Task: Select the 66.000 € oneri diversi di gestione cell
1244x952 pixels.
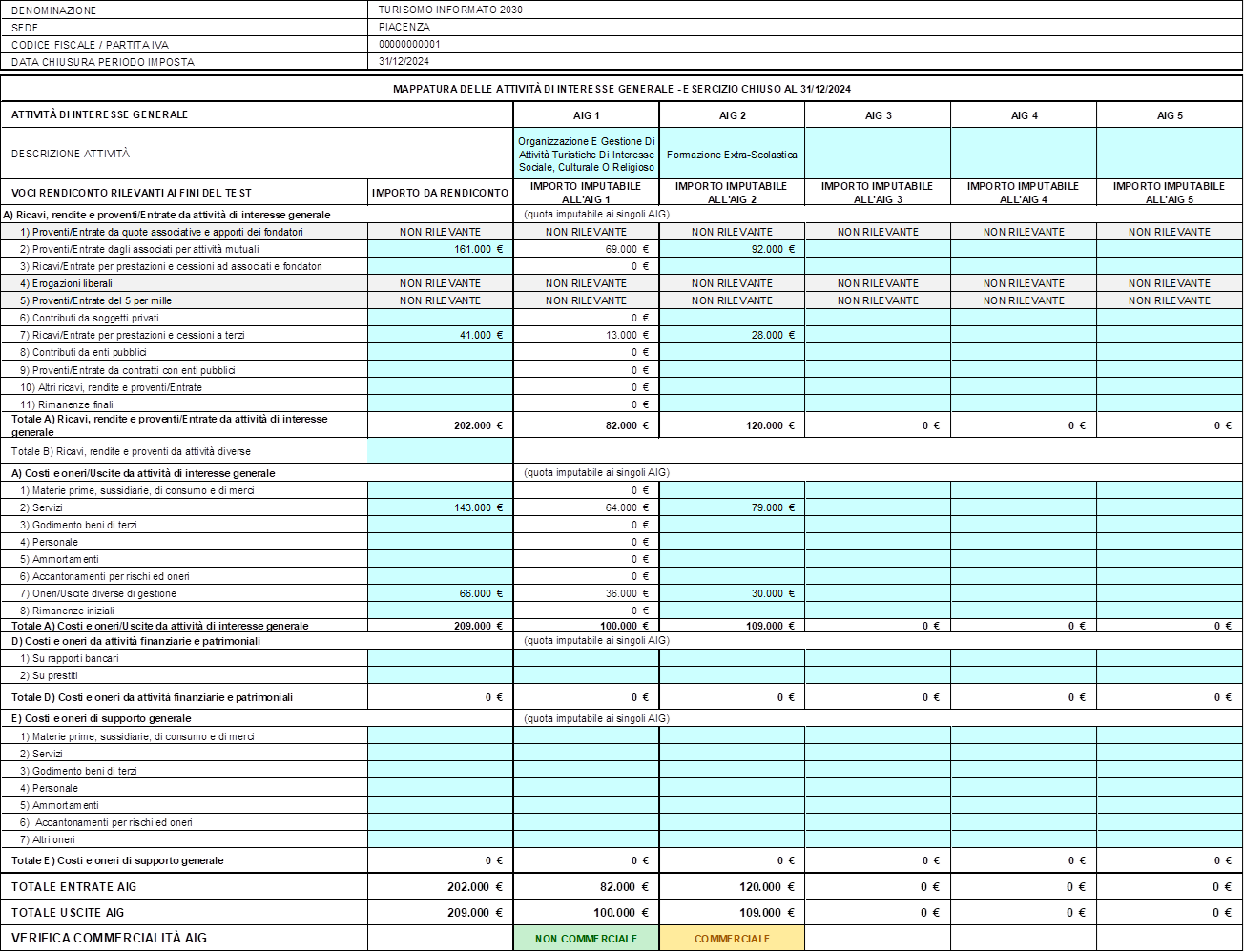Action: coord(441,593)
